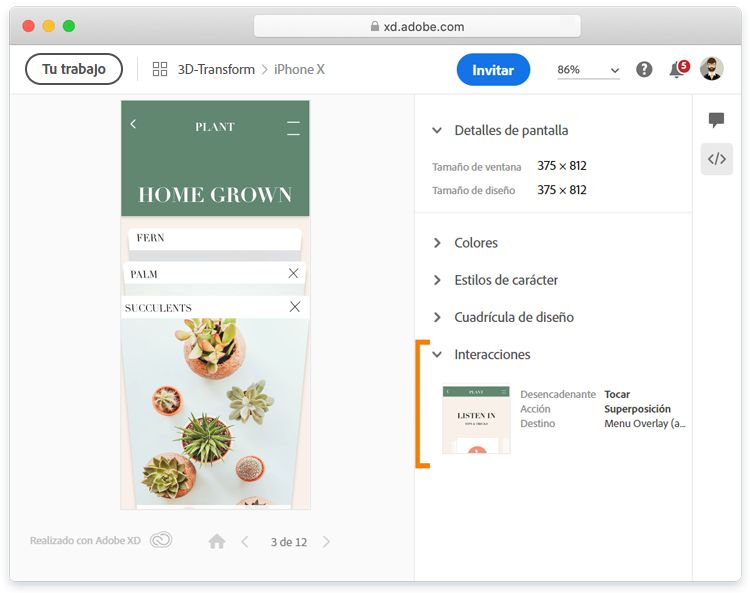Click the Realizado con Adobe XD link

tap(85, 540)
